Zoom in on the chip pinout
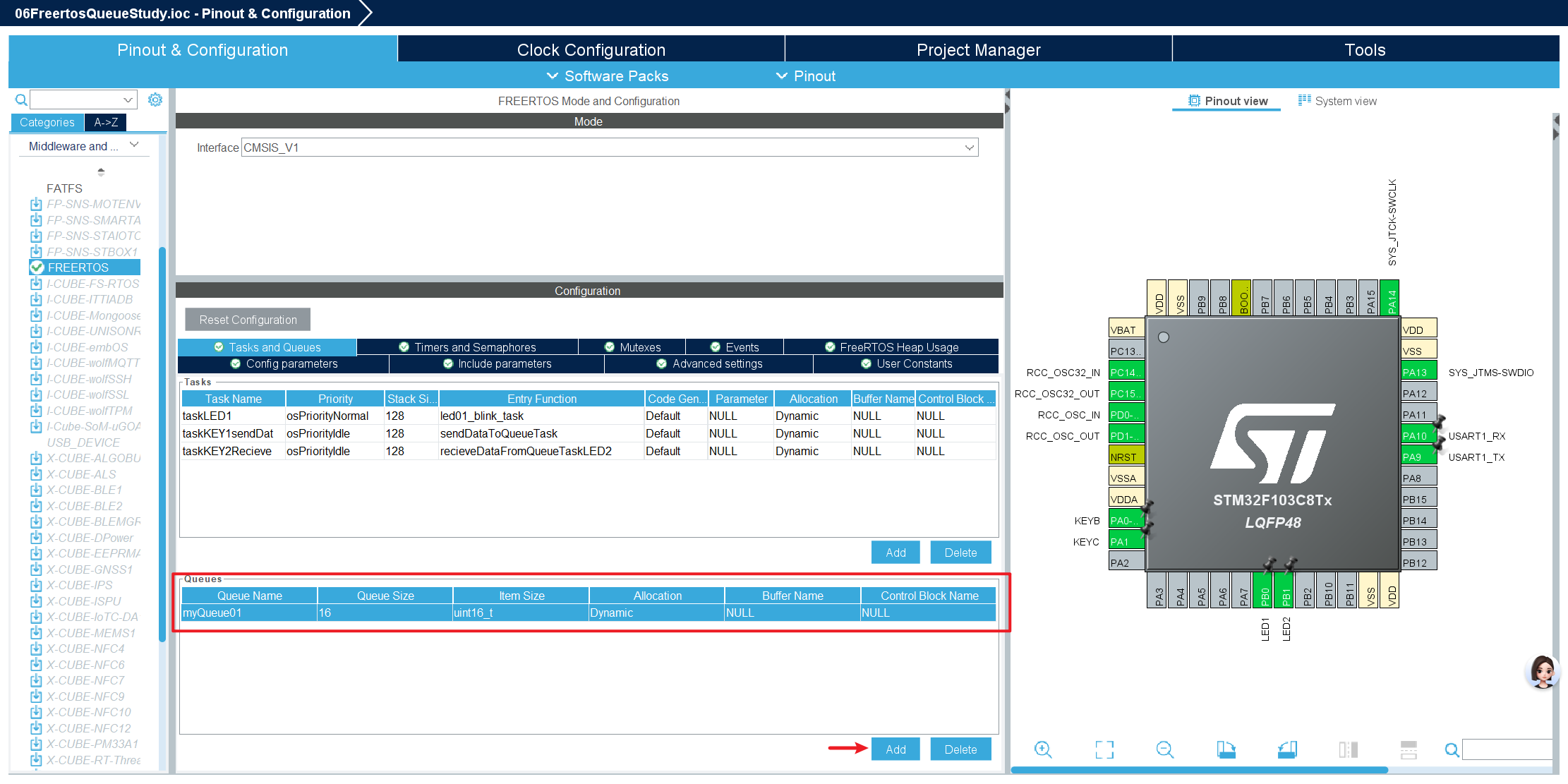Viewport: 1568px width, 784px height. [x=1043, y=749]
